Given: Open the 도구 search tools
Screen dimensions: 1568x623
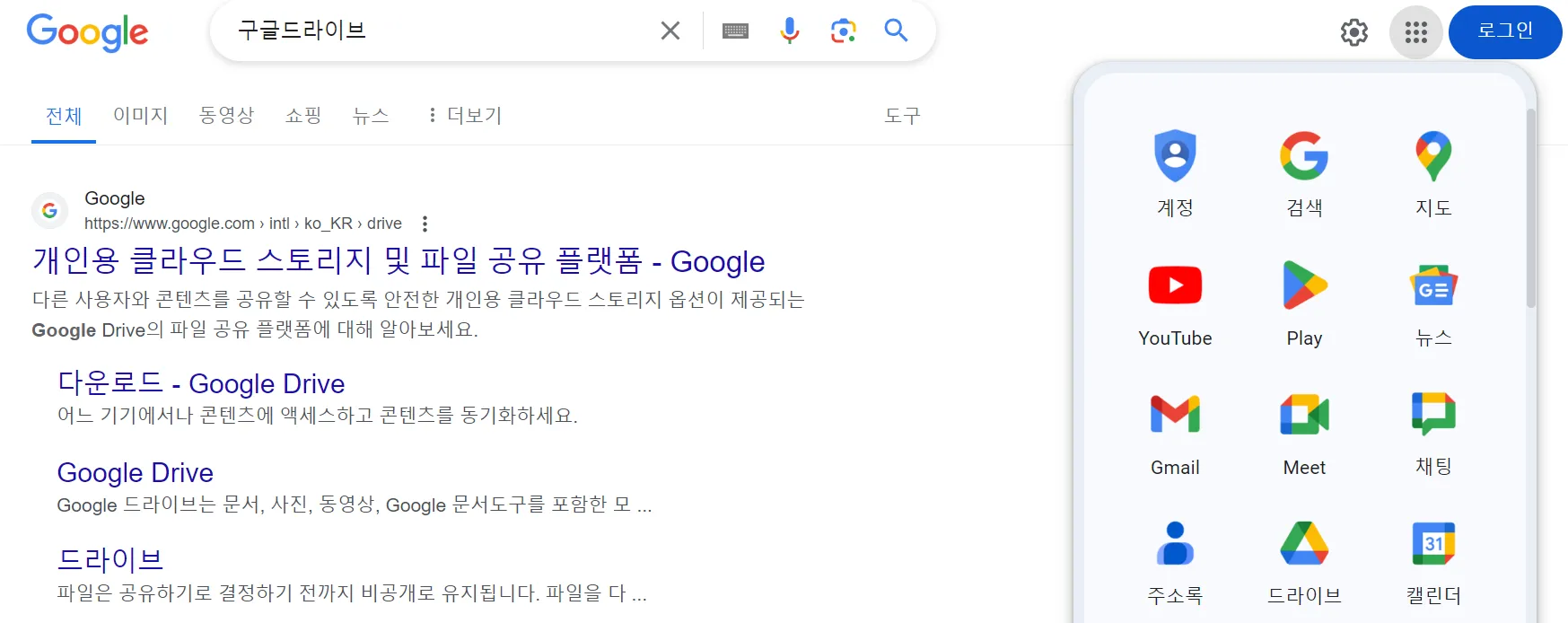Looking at the screenshot, I should click(901, 116).
